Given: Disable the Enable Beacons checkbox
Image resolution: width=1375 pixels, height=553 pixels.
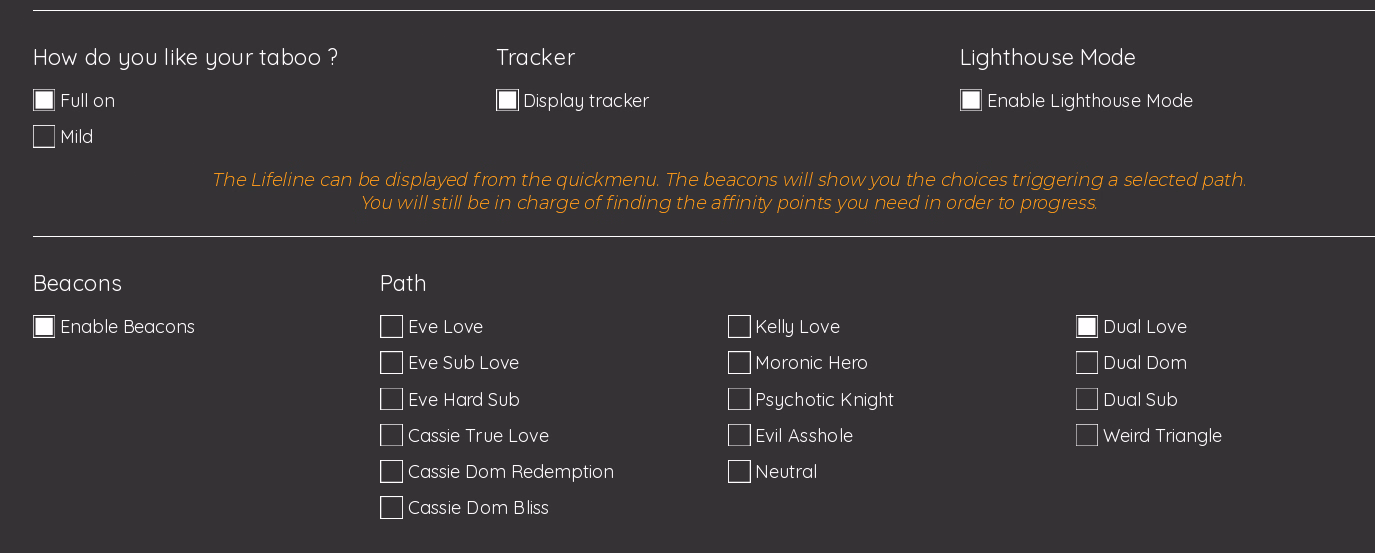Looking at the screenshot, I should pos(44,327).
